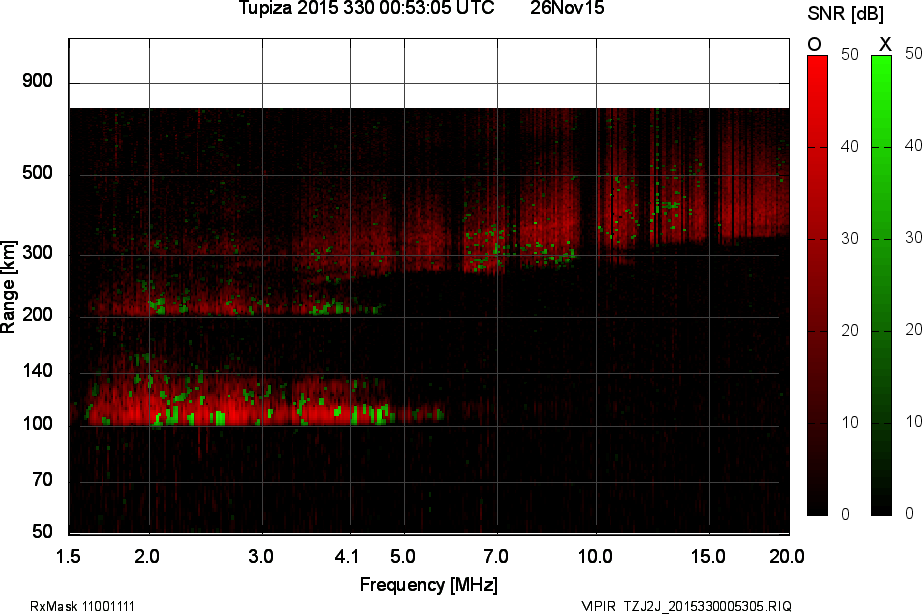
Task: Click the 'Tupiza 2015 330 00:53:05 UTC' title
Action: tap(366, 9)
